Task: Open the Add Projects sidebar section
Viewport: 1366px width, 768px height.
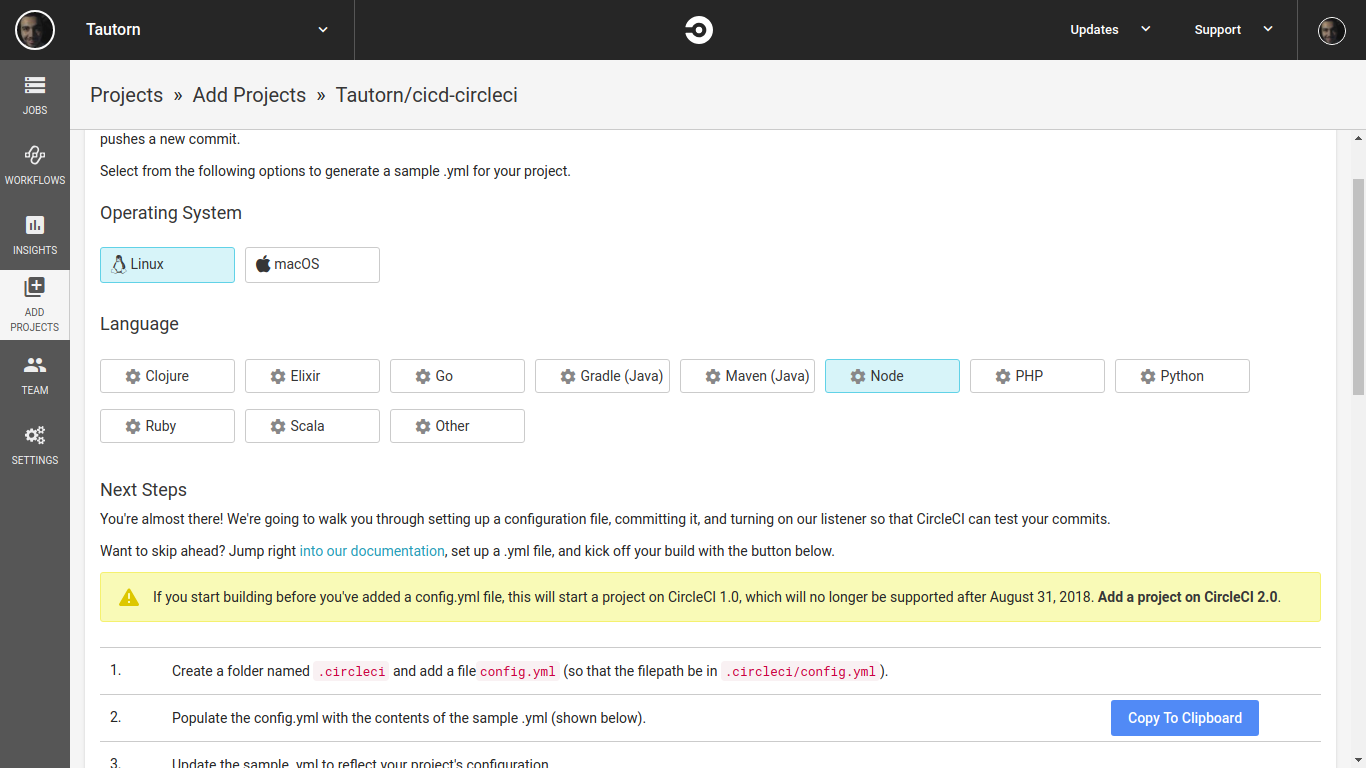Action: 35,305
